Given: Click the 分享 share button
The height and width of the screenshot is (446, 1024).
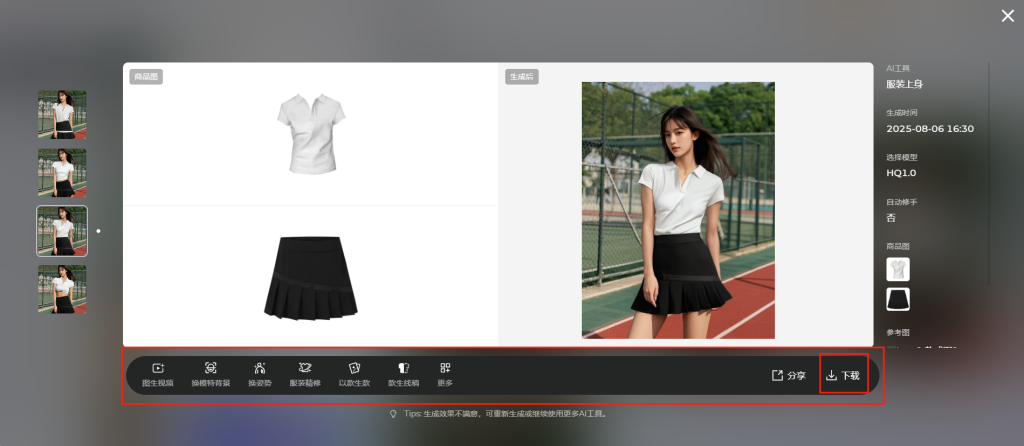Looking at the screenshot, I should coord(789,375).
